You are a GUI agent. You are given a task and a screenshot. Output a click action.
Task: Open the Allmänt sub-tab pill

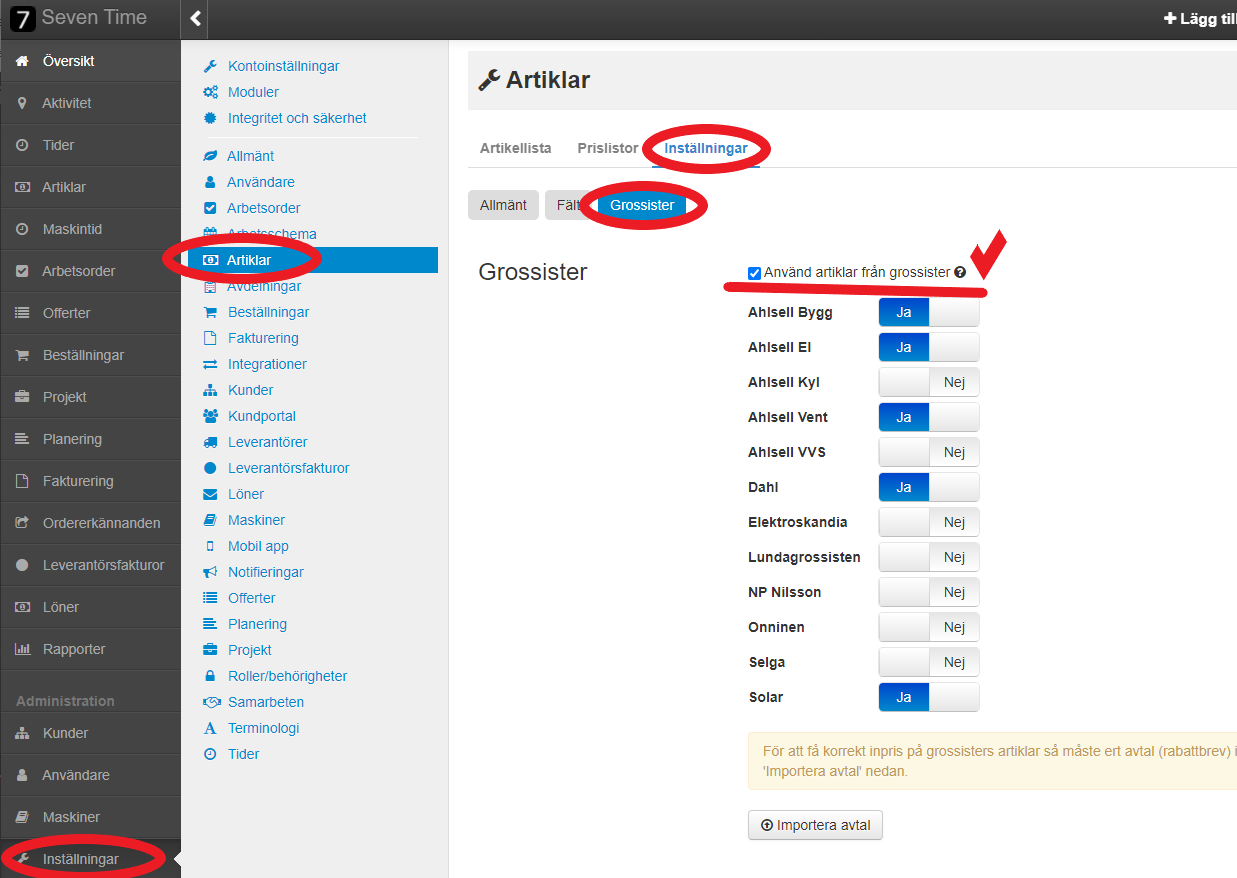[x=503, y=205]
